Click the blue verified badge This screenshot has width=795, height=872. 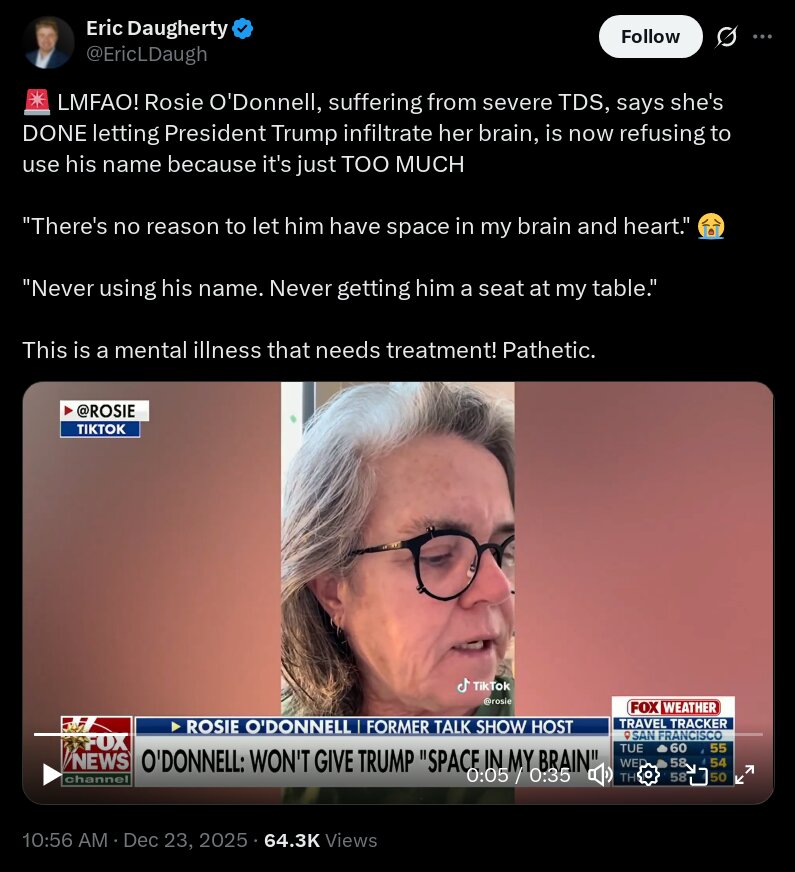[242, 28]
